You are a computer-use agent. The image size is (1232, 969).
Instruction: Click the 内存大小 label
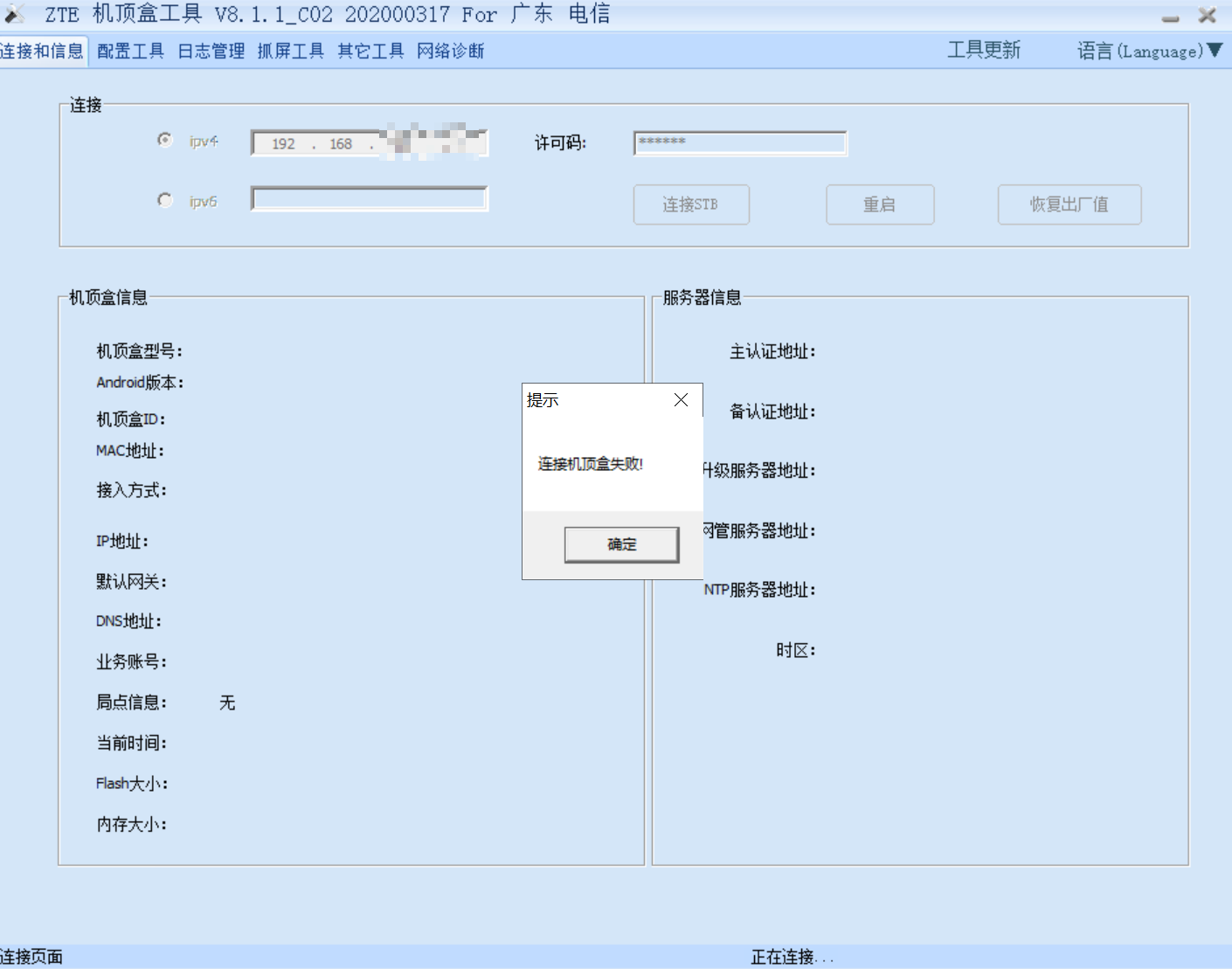131,824
